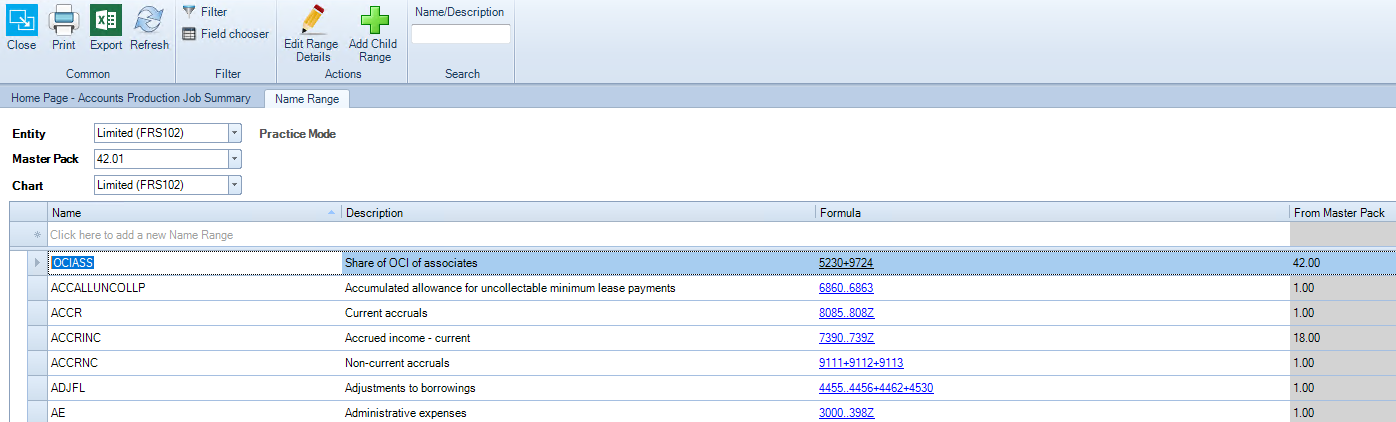The height and width of the screenshot is (422, 1396).
Task: Sort by the Formula column header
Action: pos(1053,213)
